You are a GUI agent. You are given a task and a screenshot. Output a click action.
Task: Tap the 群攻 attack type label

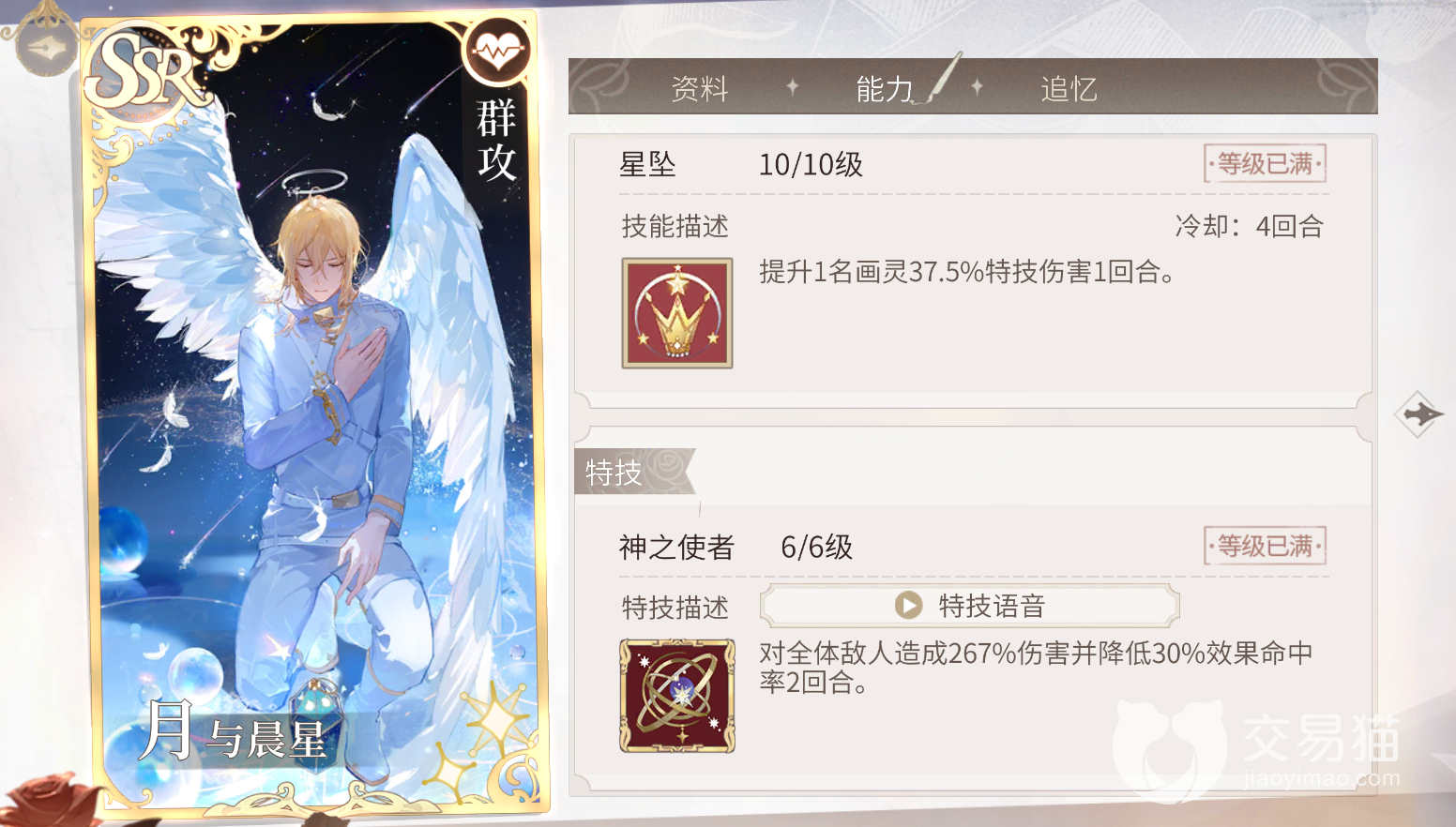point(496,140)
